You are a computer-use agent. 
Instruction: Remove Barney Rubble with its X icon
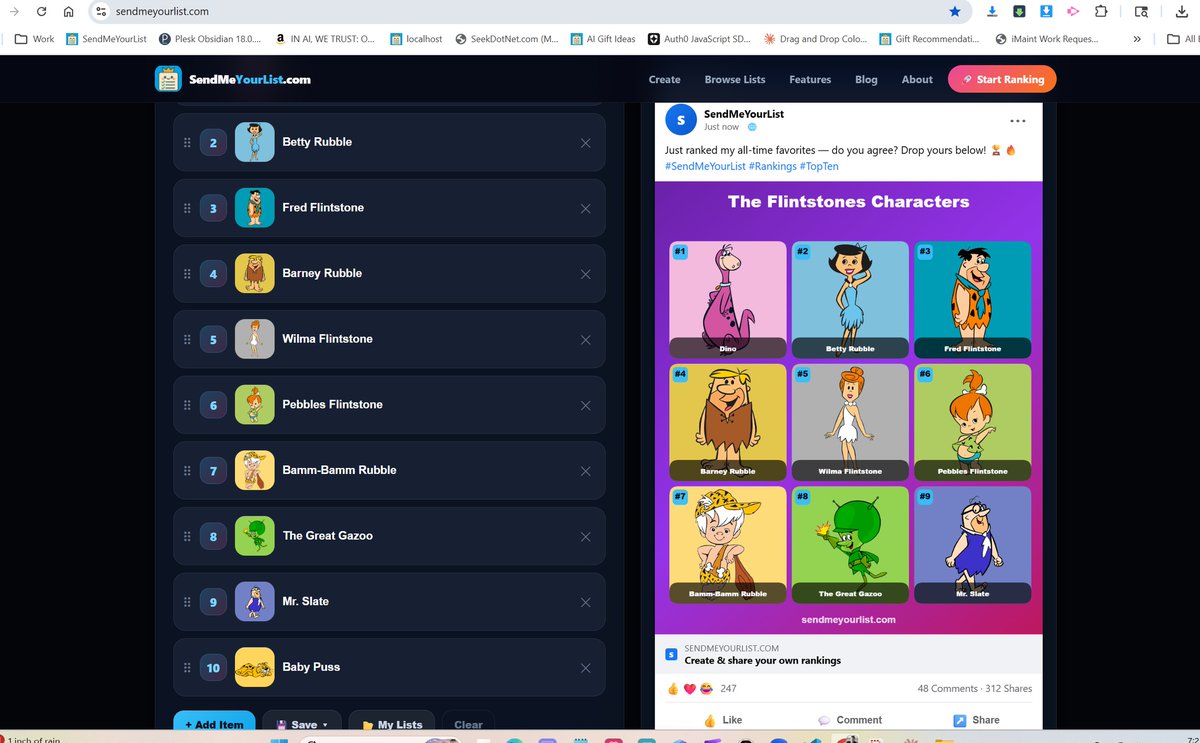586,274
